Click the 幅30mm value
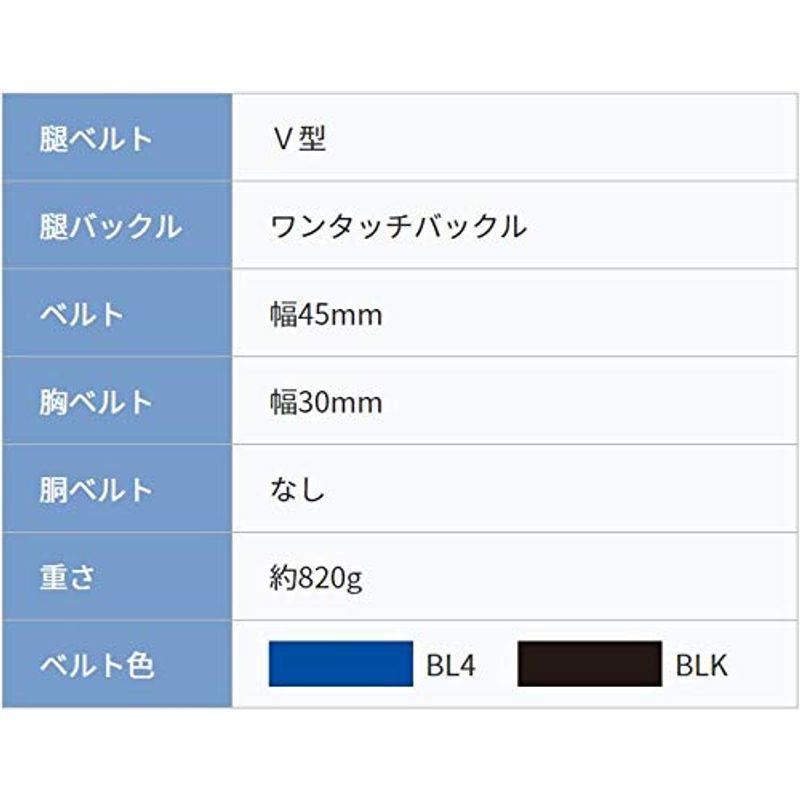This screenshot has height=800, width=800. (x=326, y=402)
